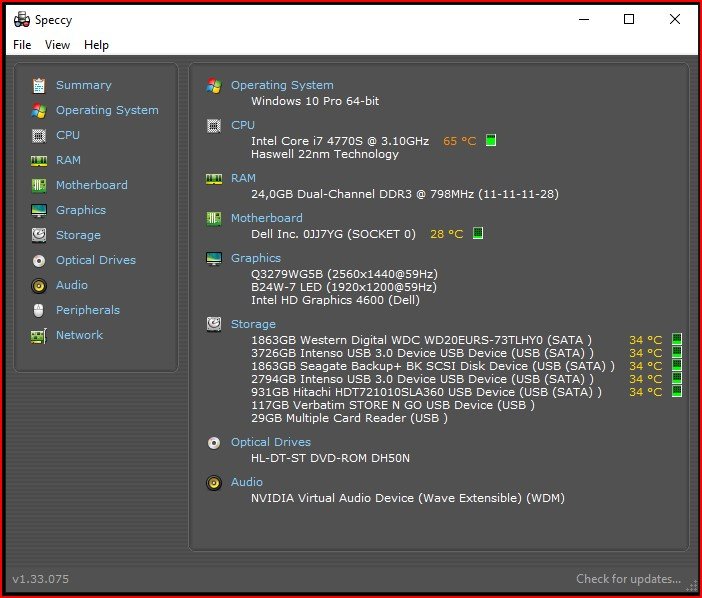The width and height of the screenshot is (702, 598).
Task: Click the RAM heading link in main panel
Action: point(243,178)
